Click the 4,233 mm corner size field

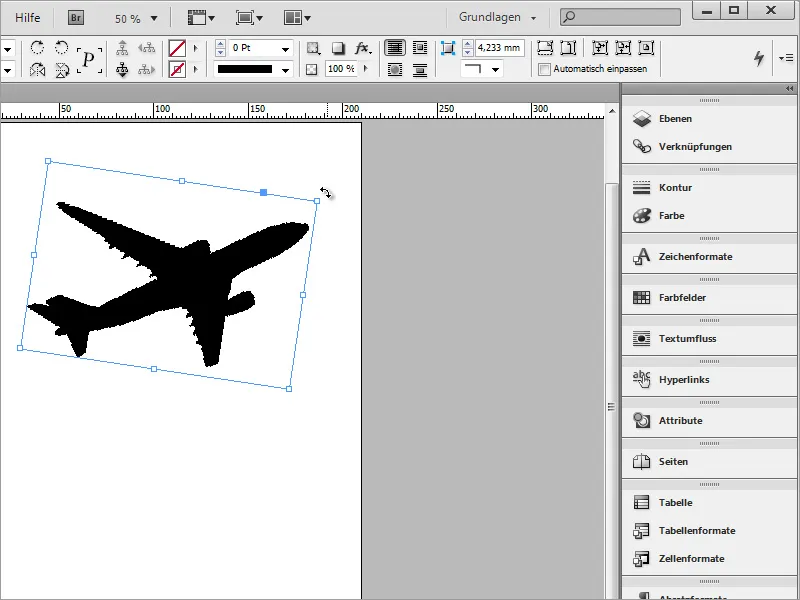tap(499, 48)
